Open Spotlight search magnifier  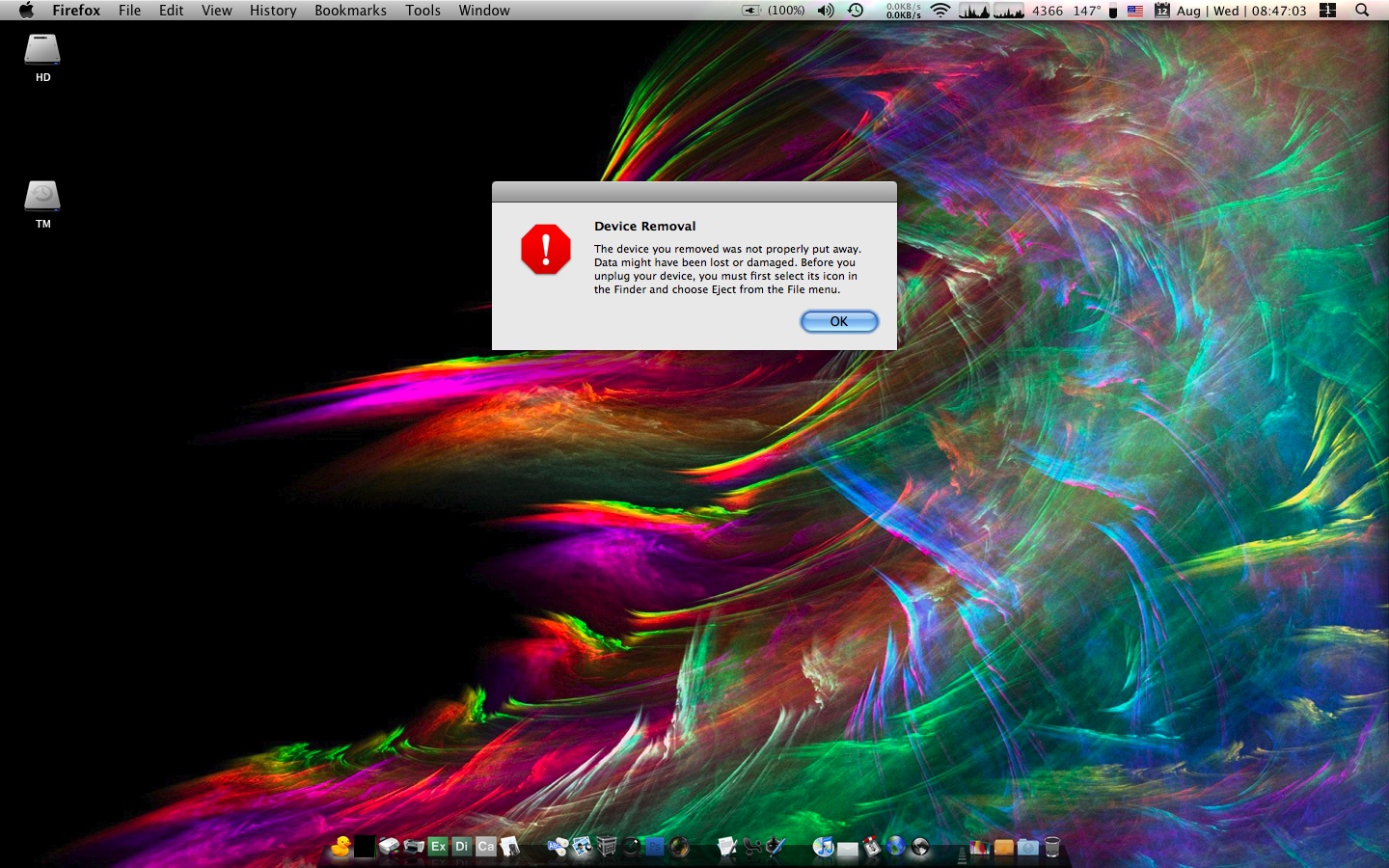(x=1362, y=11)
